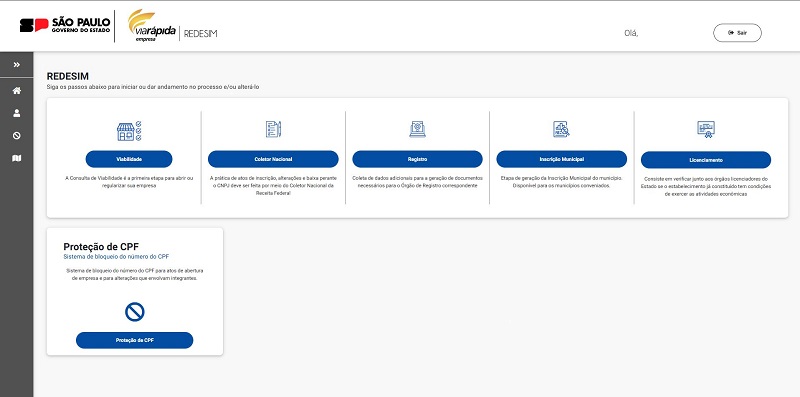The image size is (800, 397).
Task: Expand the sidebar with double chevron
Action: [16, 65]
